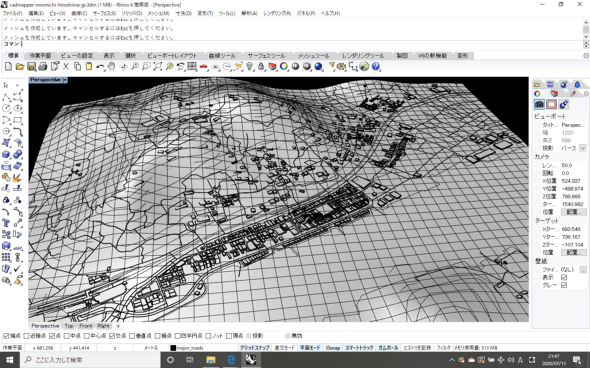Click the black major_roads layer color swatch

[x=173, y=348]
